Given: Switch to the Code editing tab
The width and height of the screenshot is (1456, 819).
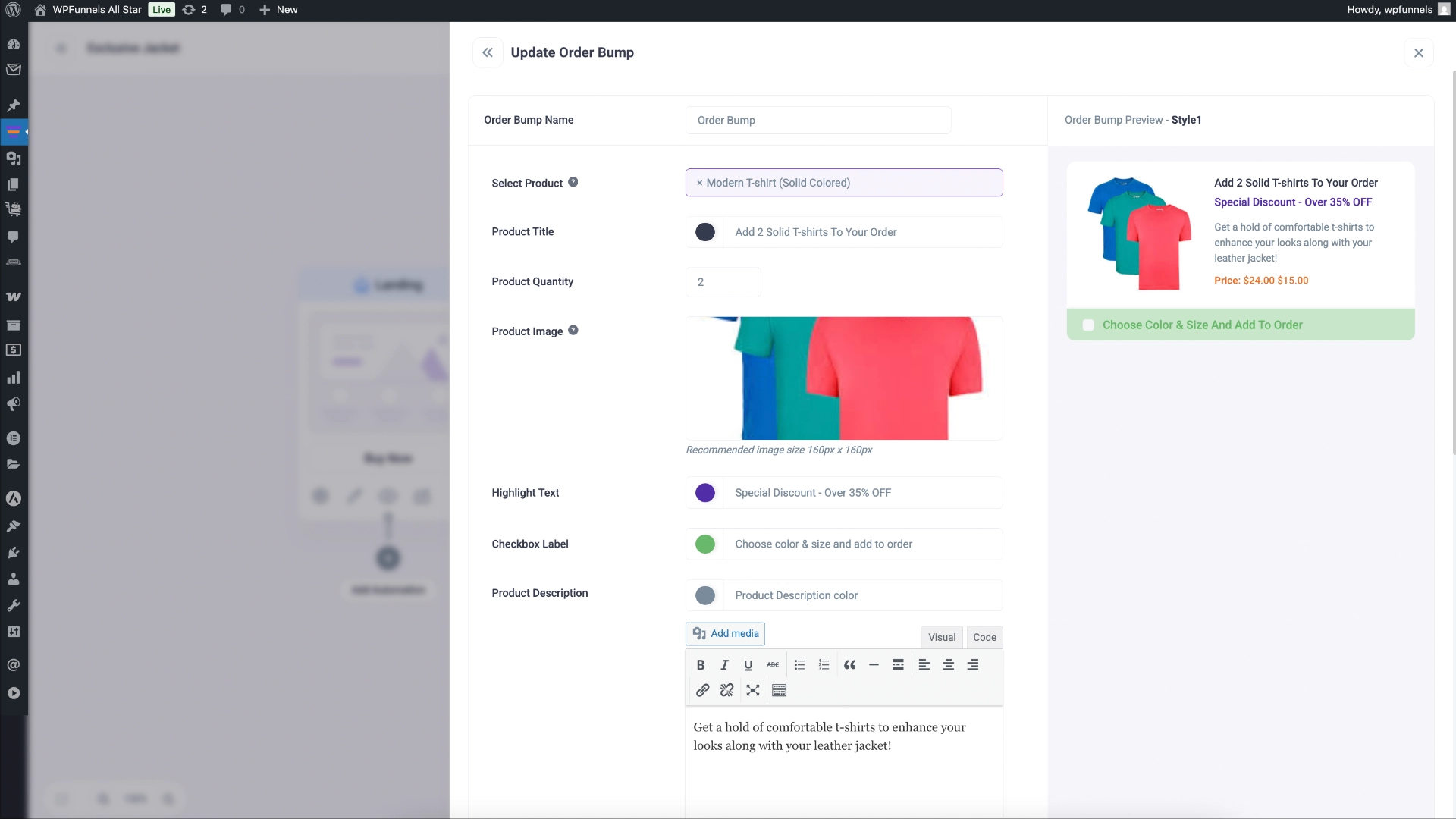Looking at the screenshot, I should (984, 637).
